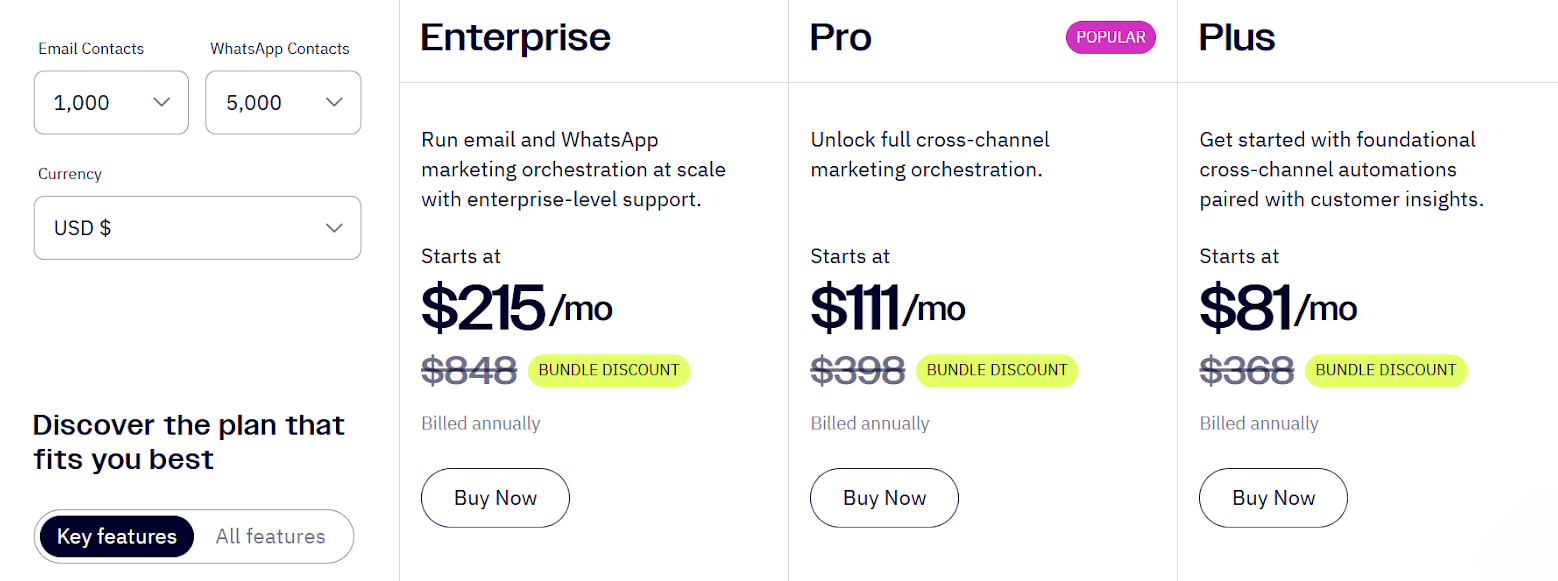Click Pro plan's Bundle Discount badge
The image size is (1558, 581).
[996, 370]
